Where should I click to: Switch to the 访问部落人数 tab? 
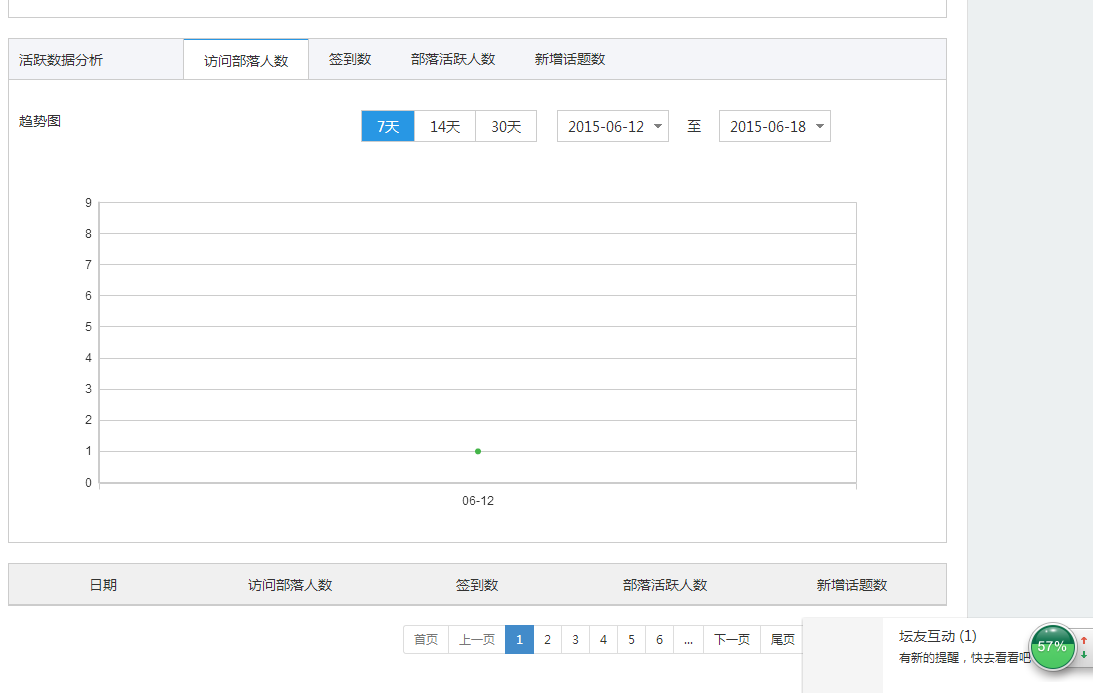pos(246,60)
